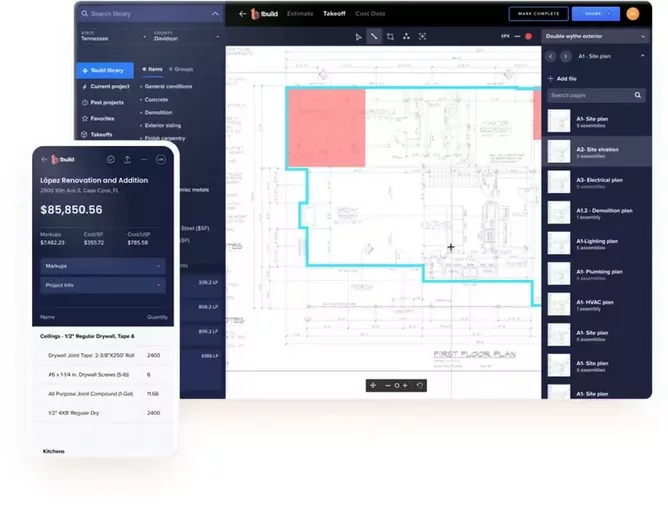Expand the Project Info section on mobile
668x505 pixels.
tap(103, 285)
